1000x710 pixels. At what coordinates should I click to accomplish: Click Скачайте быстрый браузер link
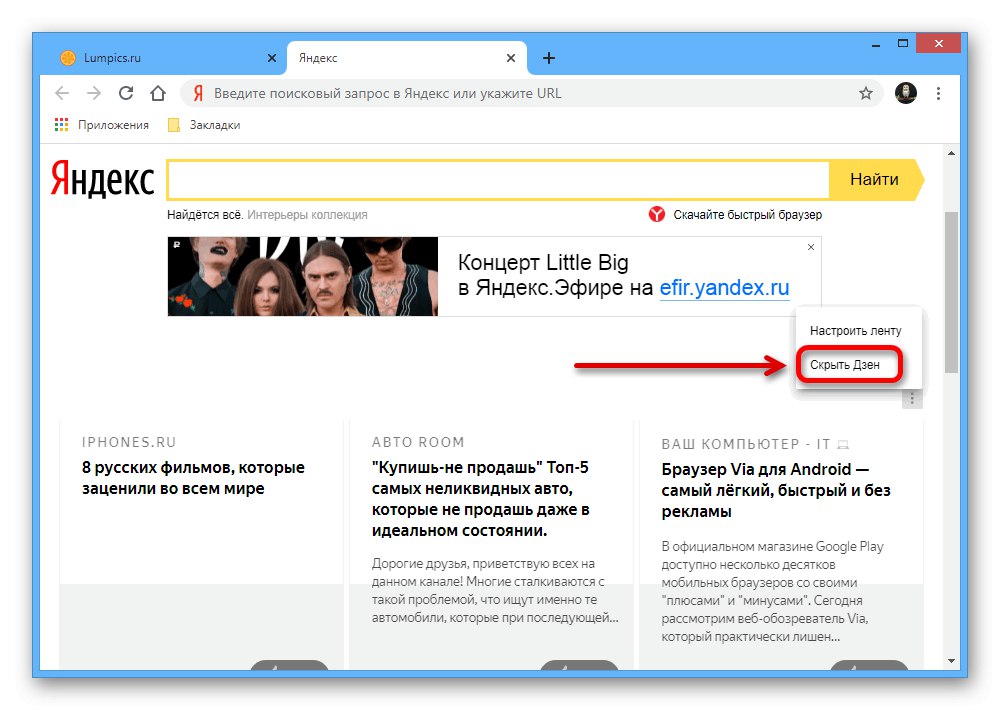[x=747, y=215]
